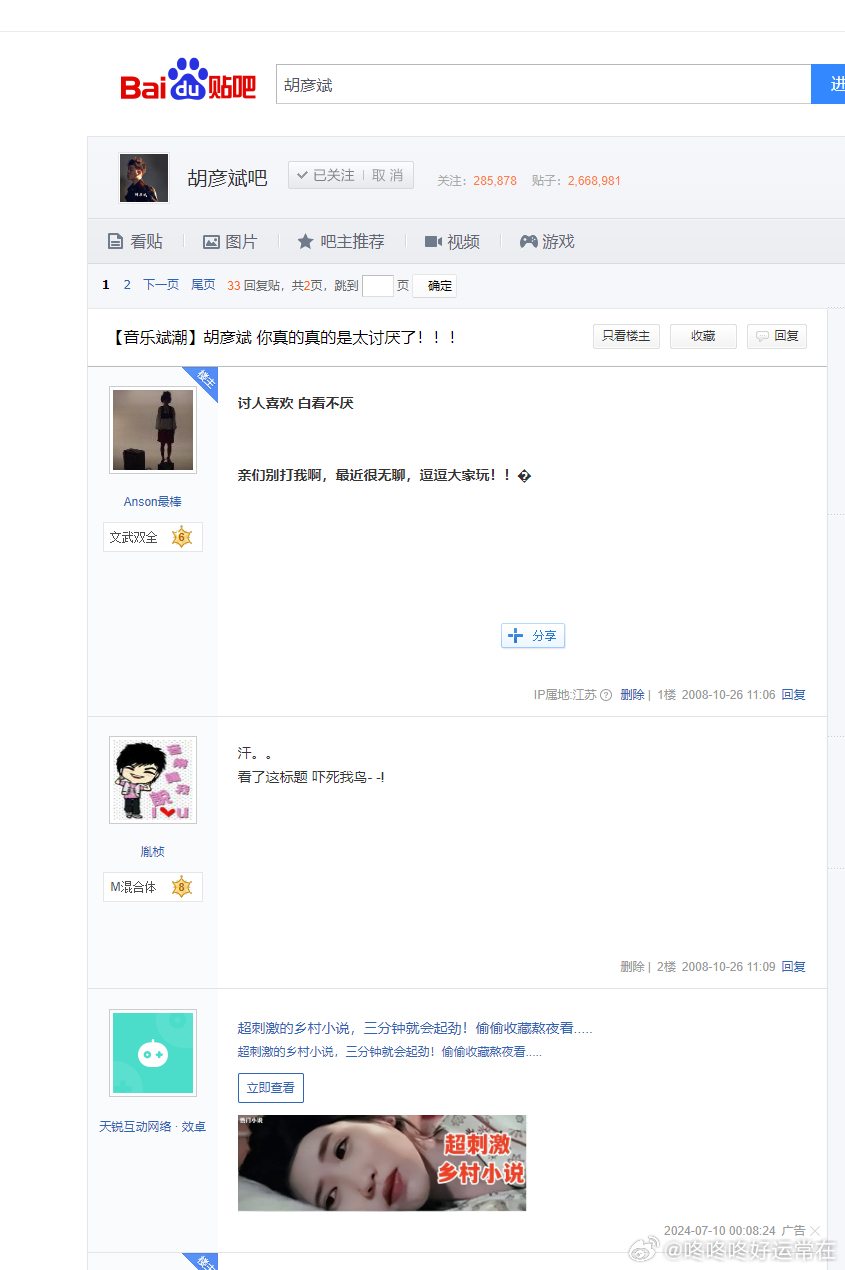Viewport: 845px width, 1270px height.
Task: Click the level 6 badge beside 文武双全
Action: coord(182,537)
